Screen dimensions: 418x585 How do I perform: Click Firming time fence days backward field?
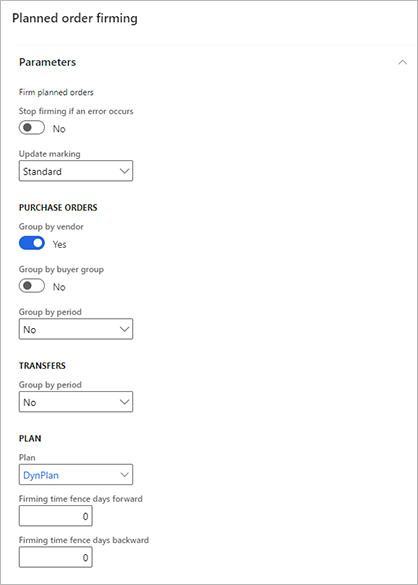[56, 557]
